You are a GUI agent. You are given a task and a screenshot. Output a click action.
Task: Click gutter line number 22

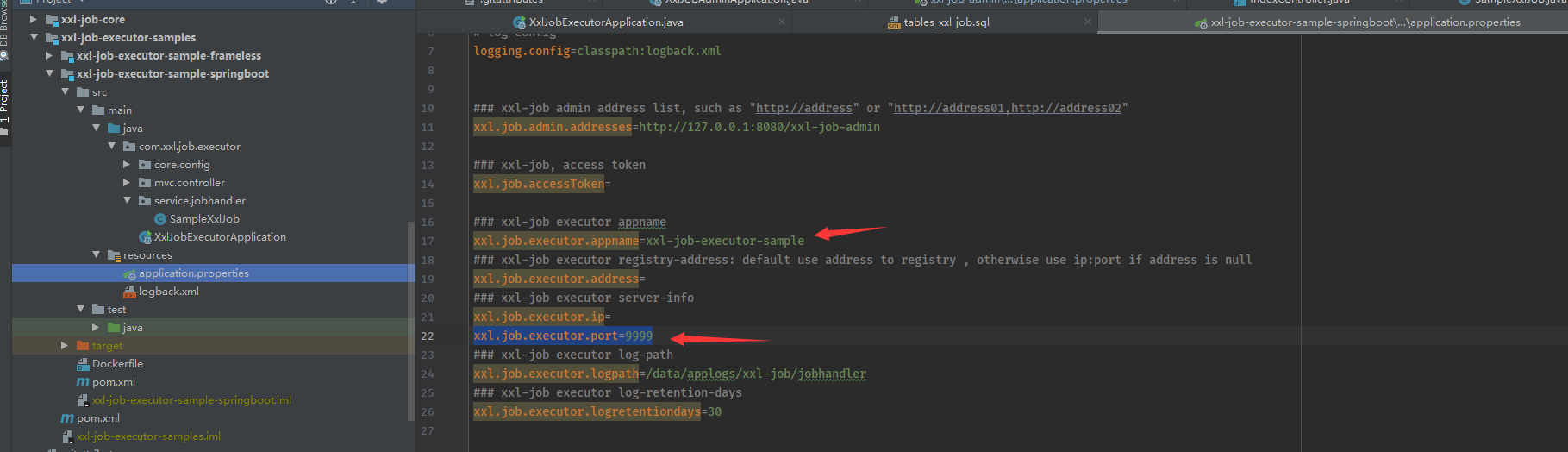(428, 336)
